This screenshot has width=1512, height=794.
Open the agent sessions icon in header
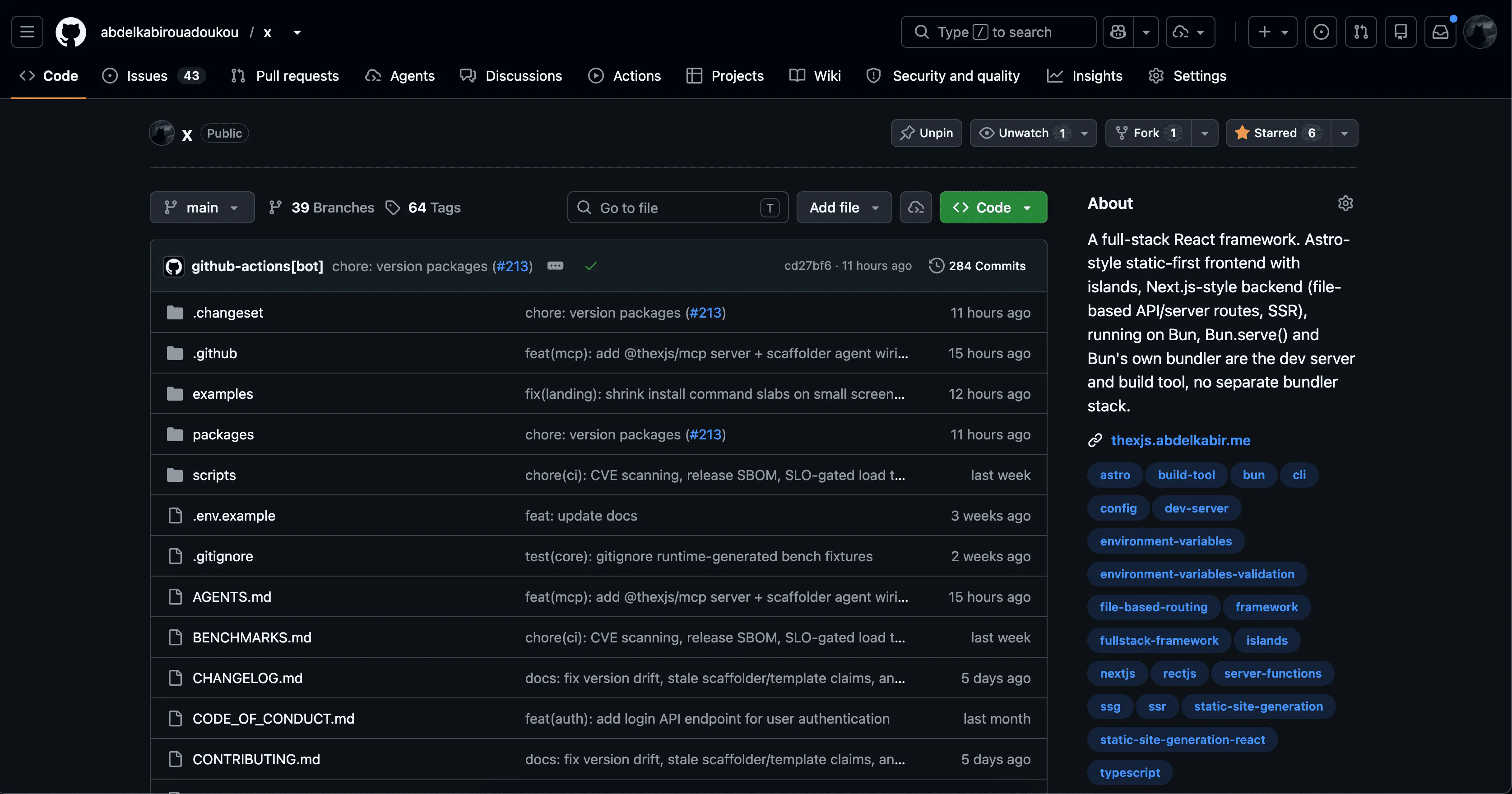click(1181, 32)
